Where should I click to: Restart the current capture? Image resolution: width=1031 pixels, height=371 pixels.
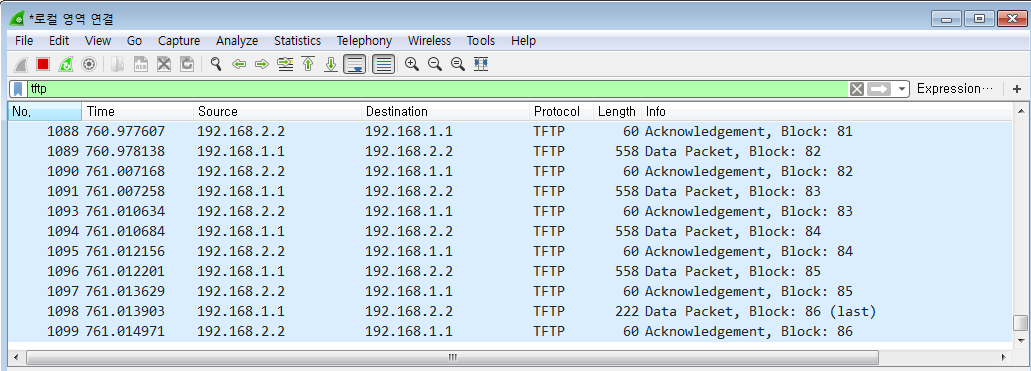(66, 64)
